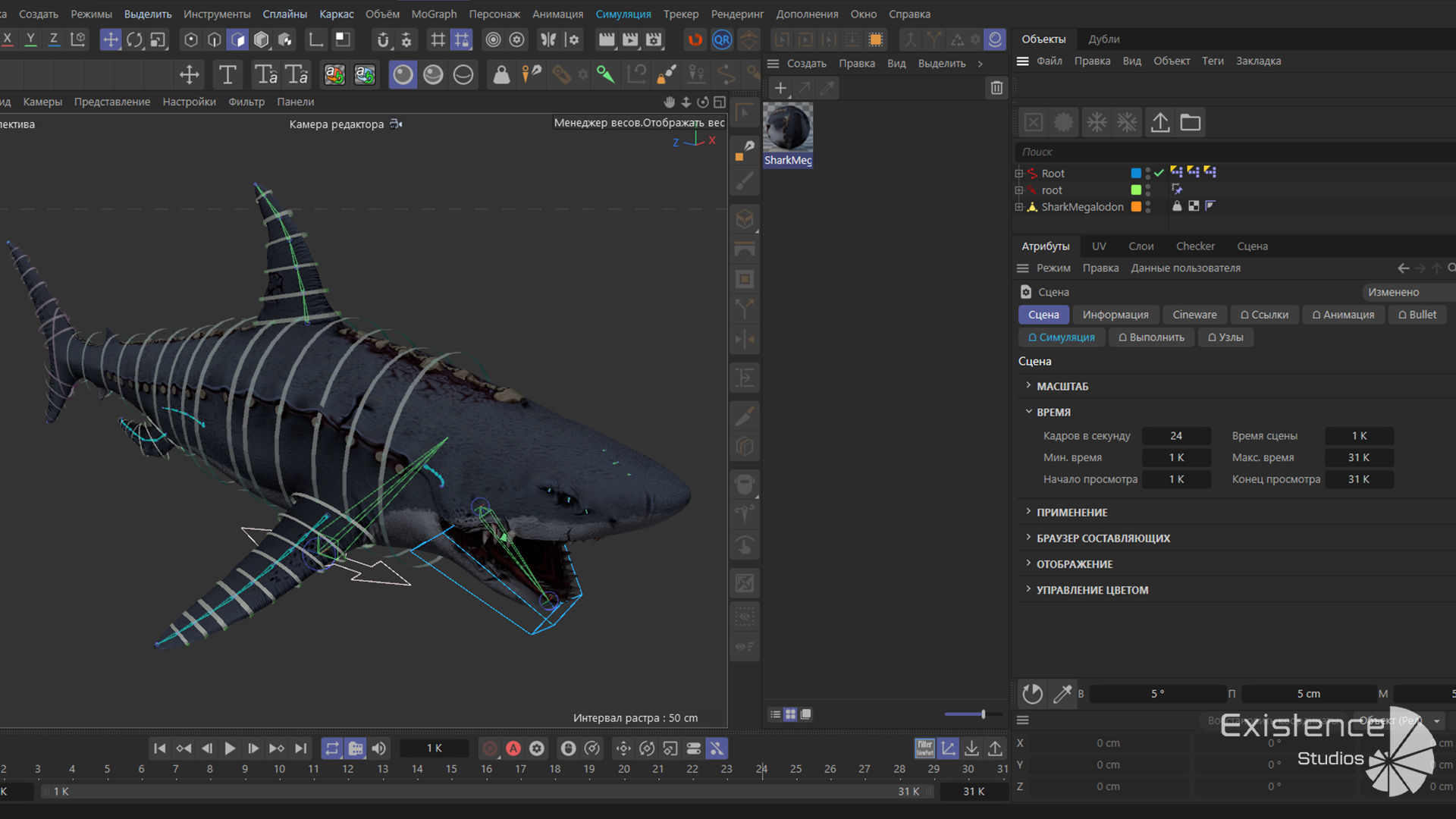
Task: Add new material with plus icon
Action: click(780, 88)
